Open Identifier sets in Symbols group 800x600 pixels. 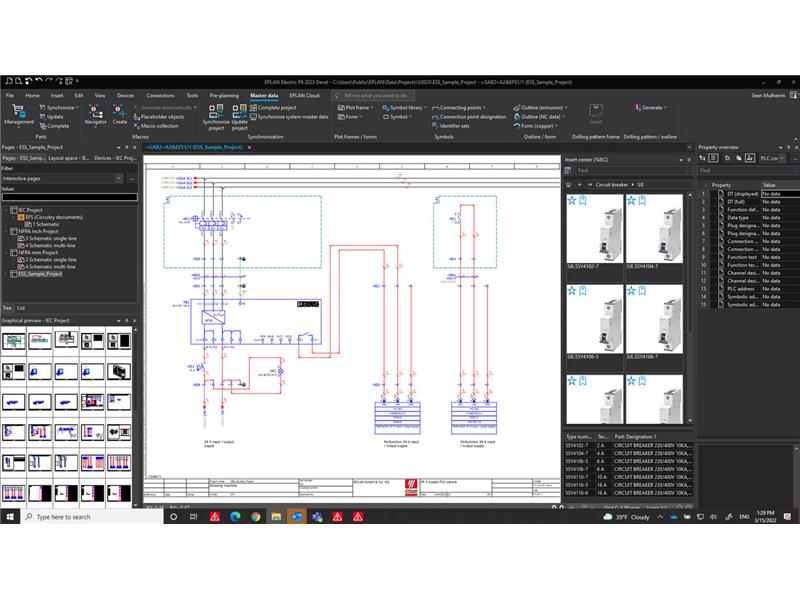click(451, 126)
